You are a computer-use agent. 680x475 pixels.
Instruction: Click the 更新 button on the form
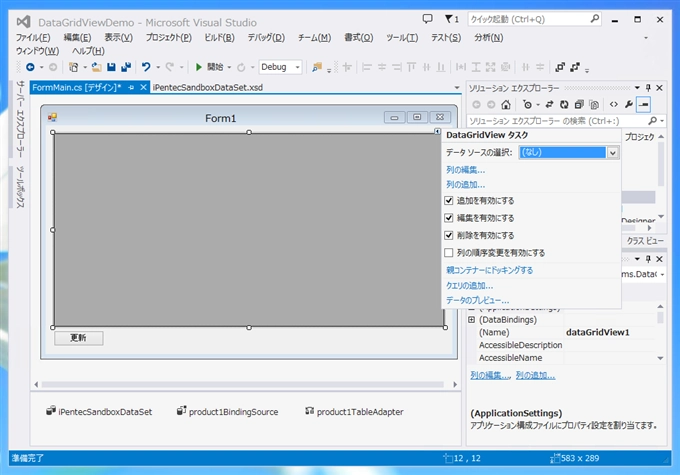pos(78,338)
